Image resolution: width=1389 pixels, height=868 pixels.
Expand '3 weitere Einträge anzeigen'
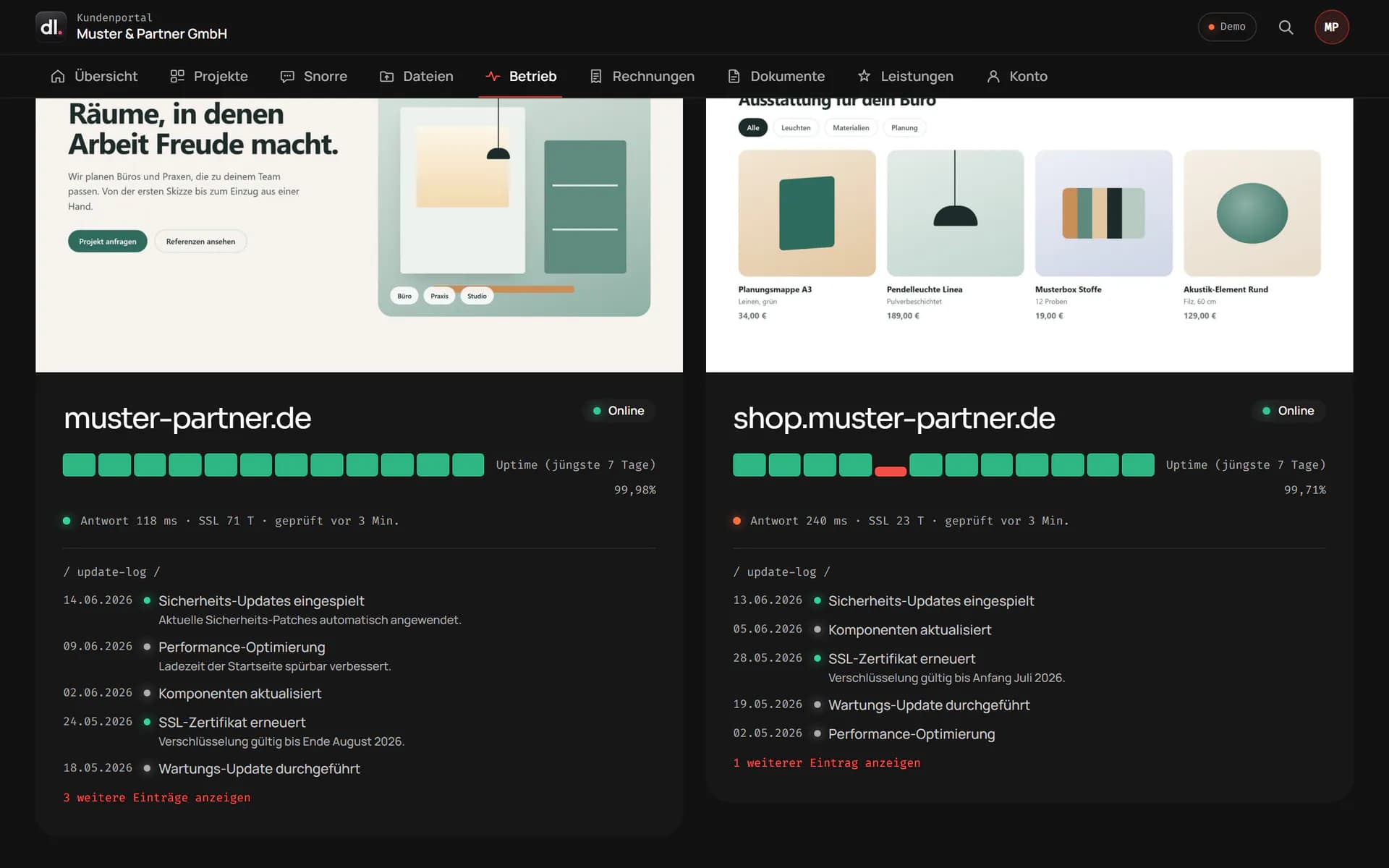tap(157, 797)
